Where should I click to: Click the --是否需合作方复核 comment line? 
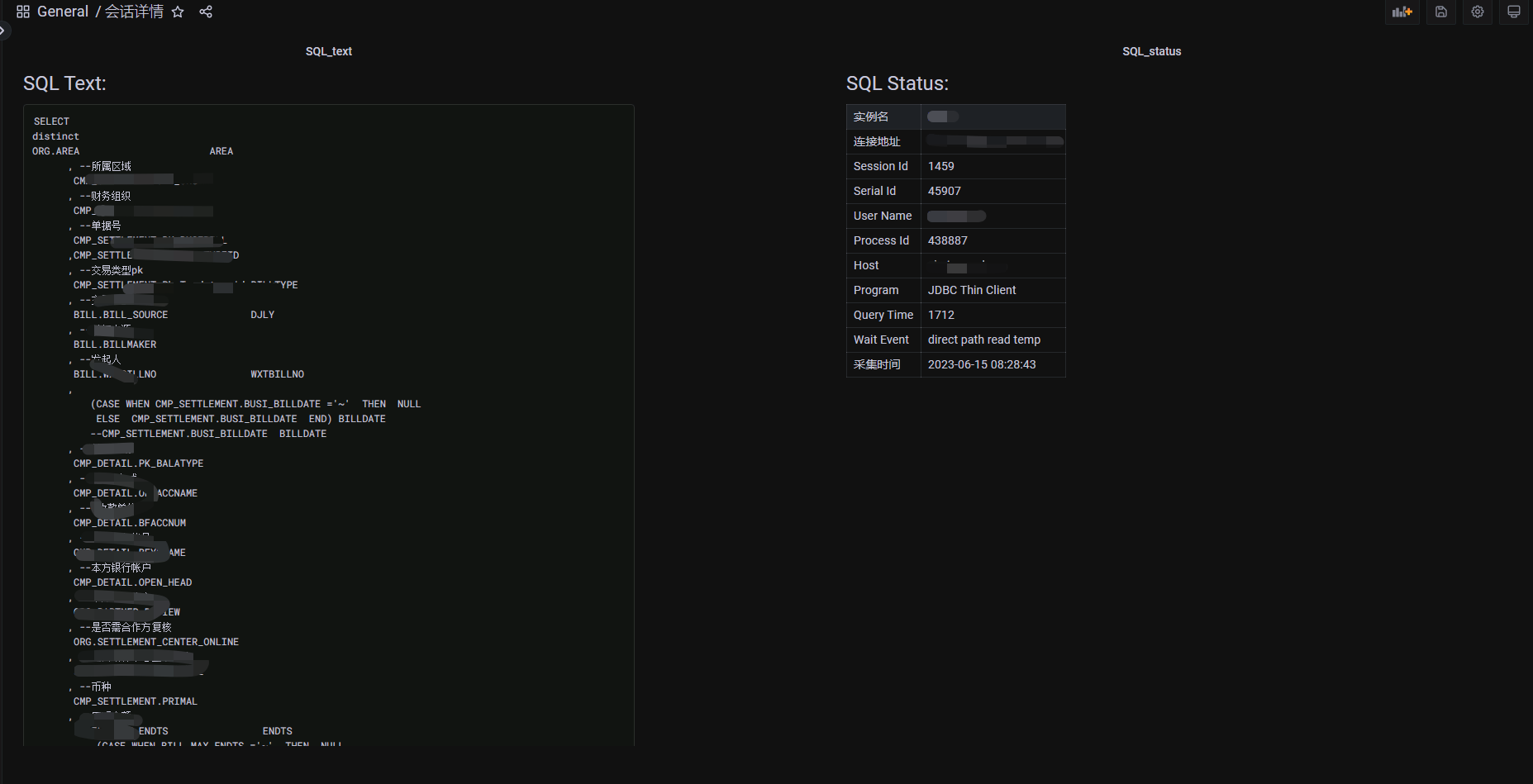pos(126,627)
